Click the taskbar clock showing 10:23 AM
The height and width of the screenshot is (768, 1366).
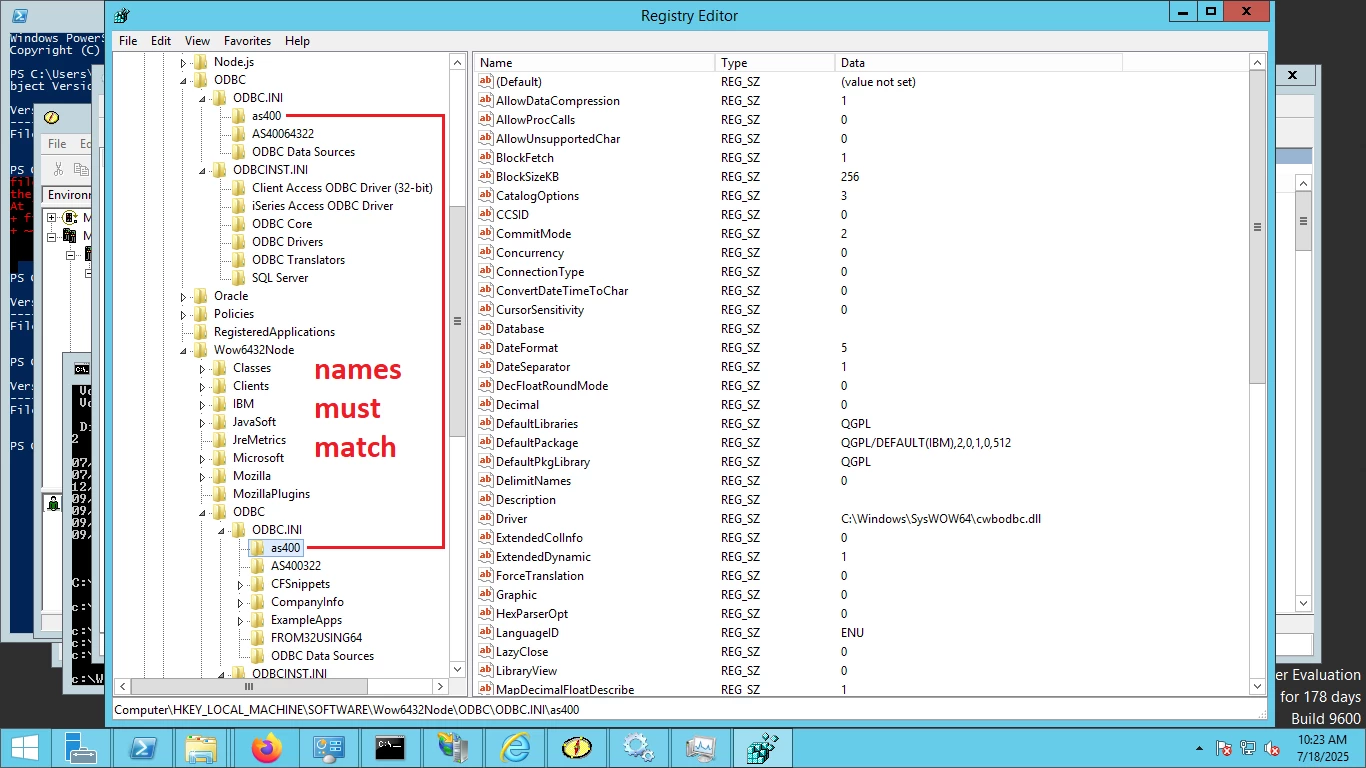pyautogui.click(x=1324, y=748)
